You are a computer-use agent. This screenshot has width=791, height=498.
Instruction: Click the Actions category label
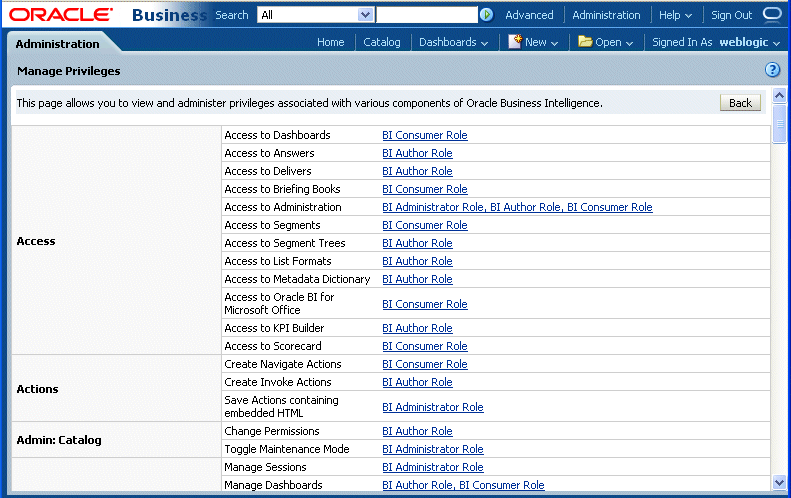tap(37, 389)
